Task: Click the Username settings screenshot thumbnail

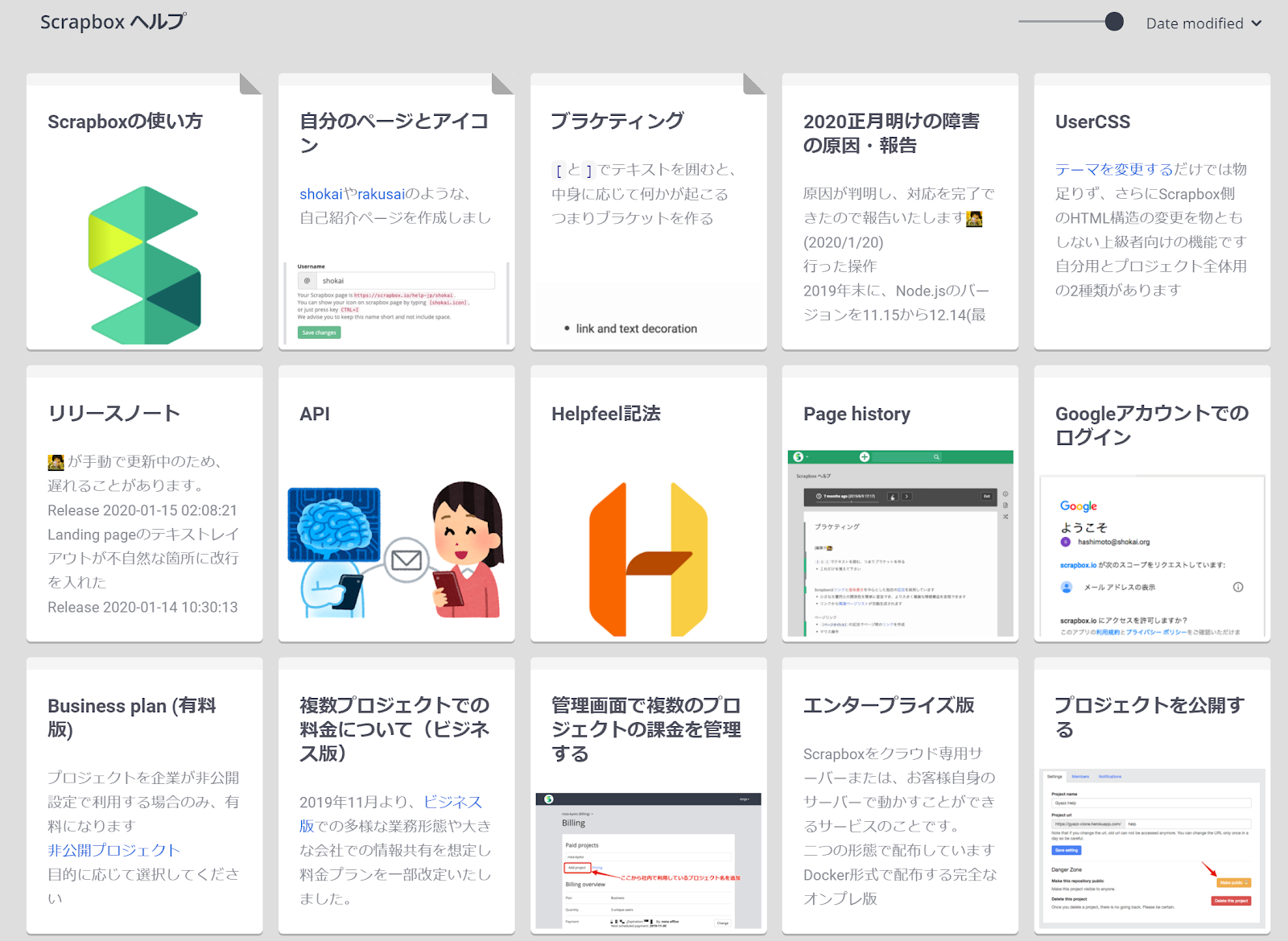Action: [396, 302]
